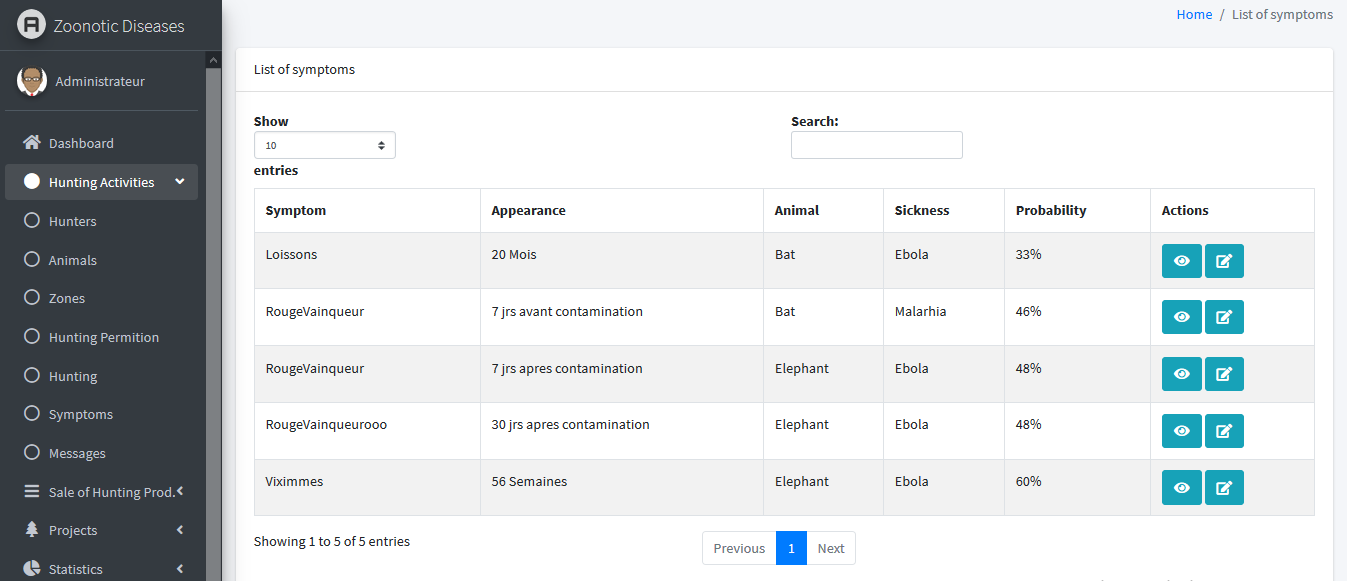View details of the Viximmes symptom
Image resolution: width=1348 pixels, height=581 pixels.
[1181, 488]
